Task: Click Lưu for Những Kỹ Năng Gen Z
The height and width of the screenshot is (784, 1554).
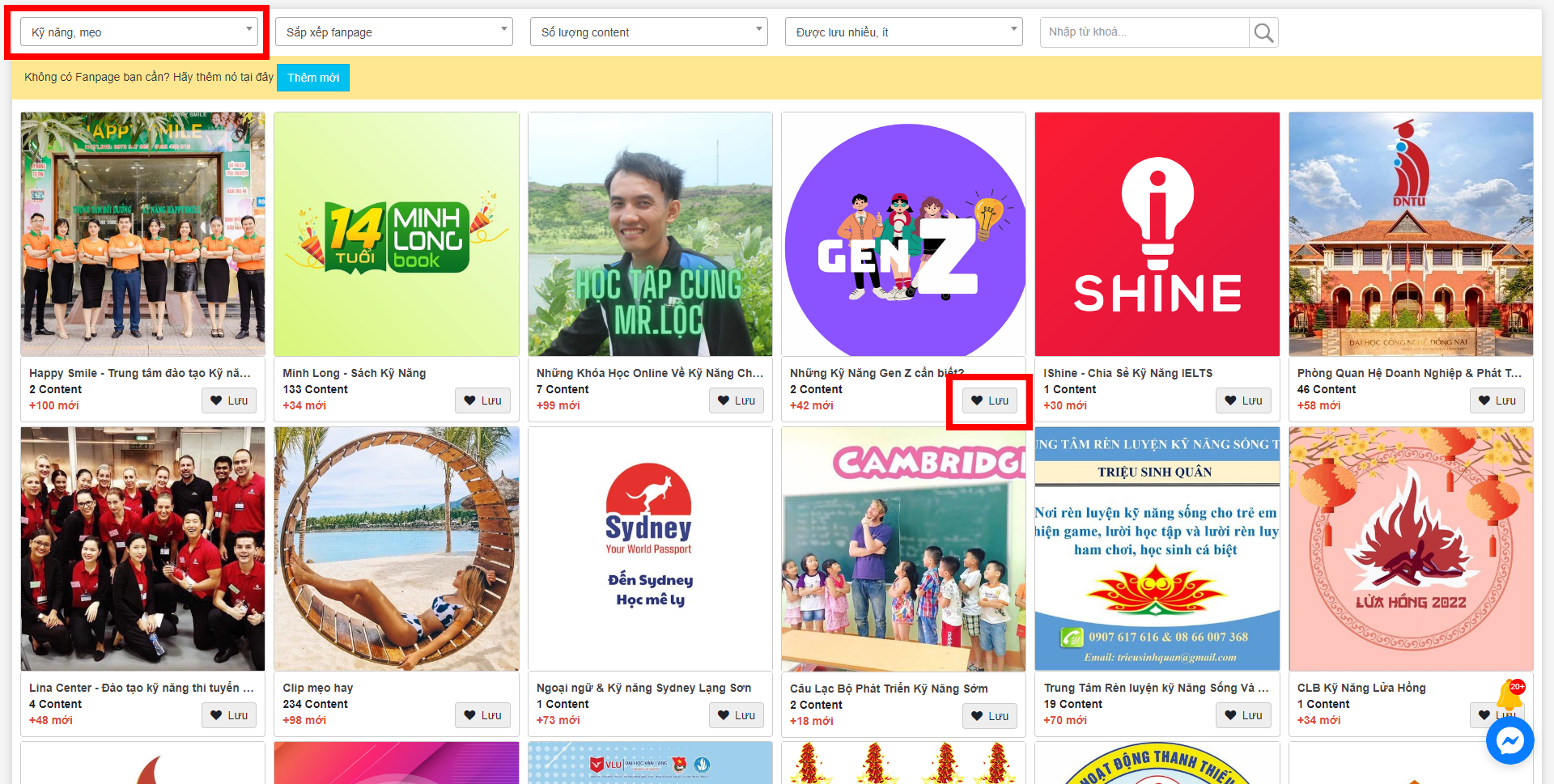Action: tap(990, 400)
